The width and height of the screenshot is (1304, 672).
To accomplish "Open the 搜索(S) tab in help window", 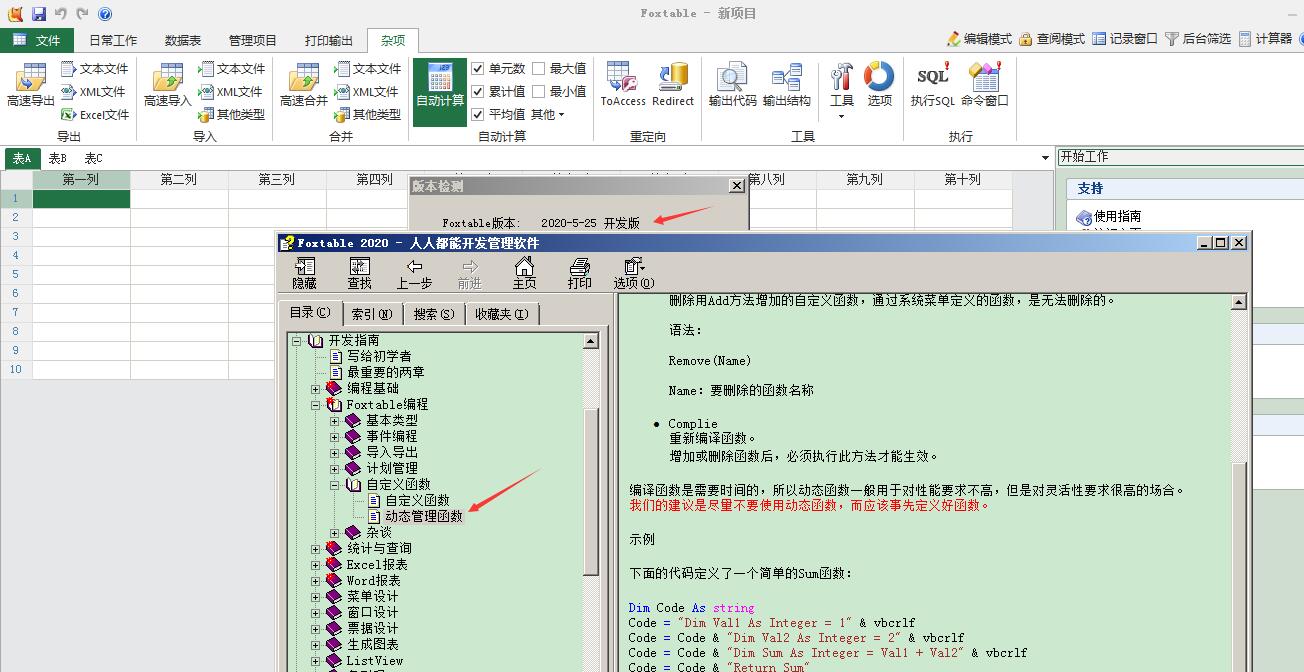I will (433, 314).
